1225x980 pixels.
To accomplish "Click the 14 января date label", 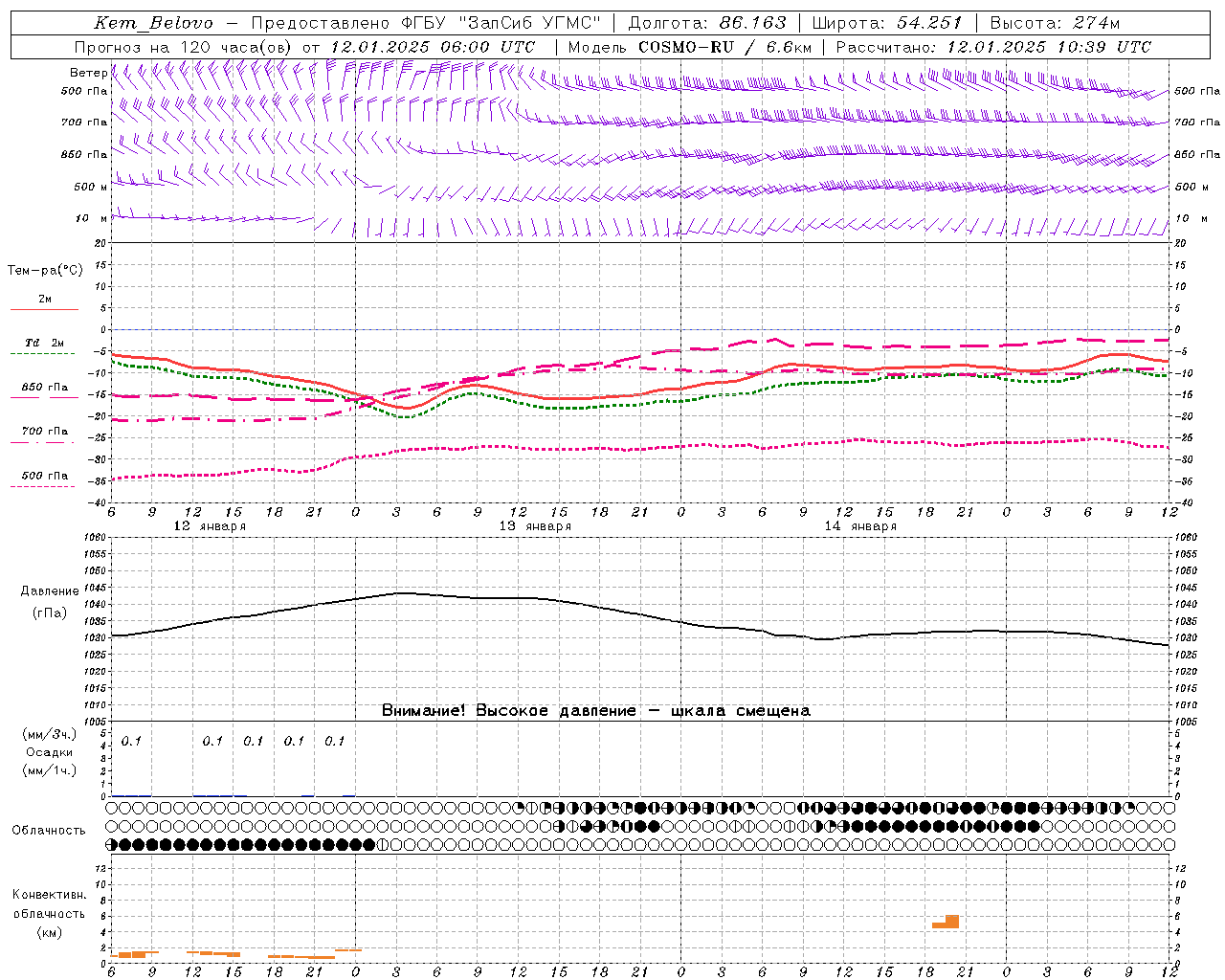I will click(860, 526).
